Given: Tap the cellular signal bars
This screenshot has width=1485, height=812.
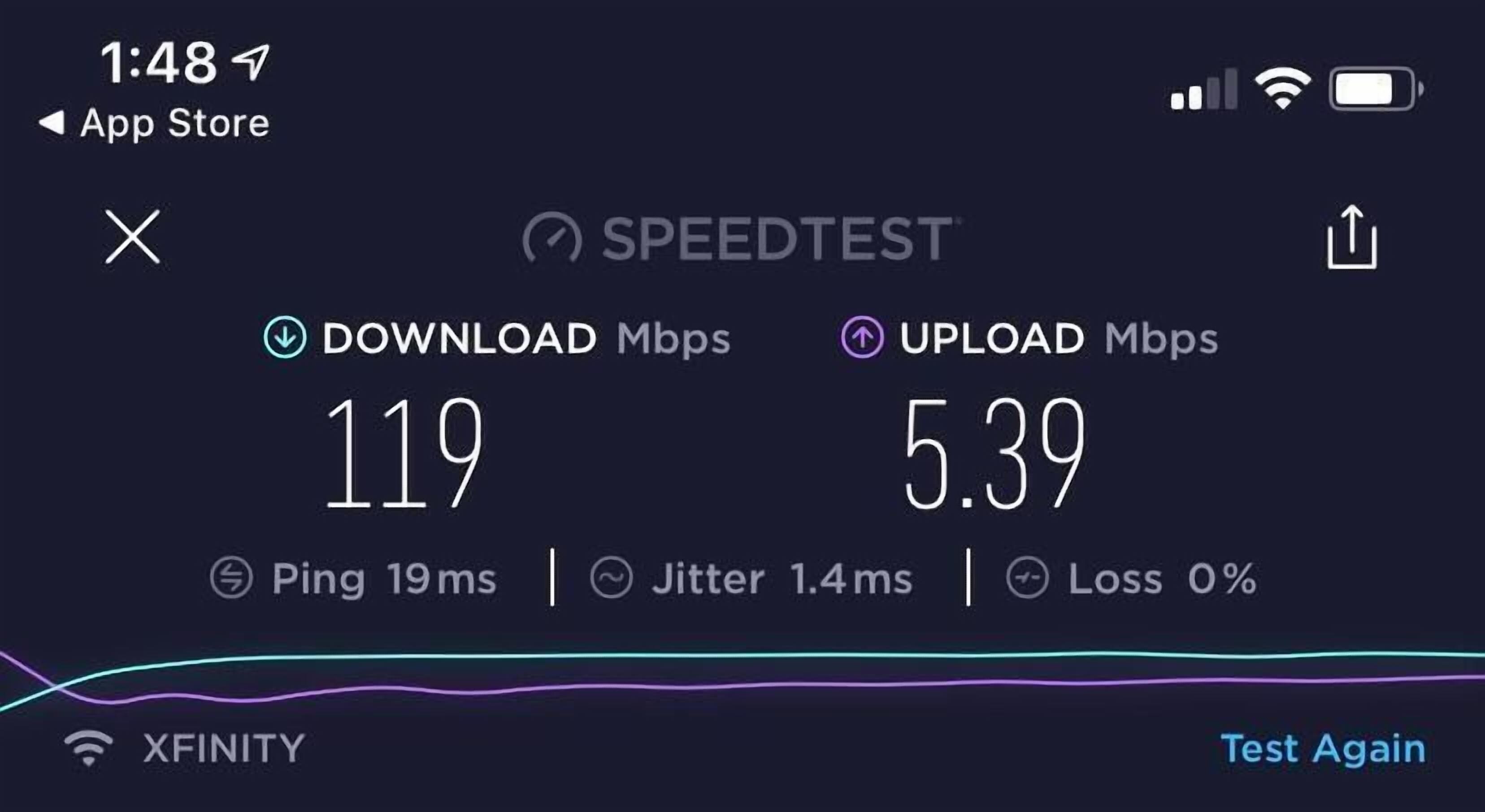Looking at the screenshot, I should 1204,89.
